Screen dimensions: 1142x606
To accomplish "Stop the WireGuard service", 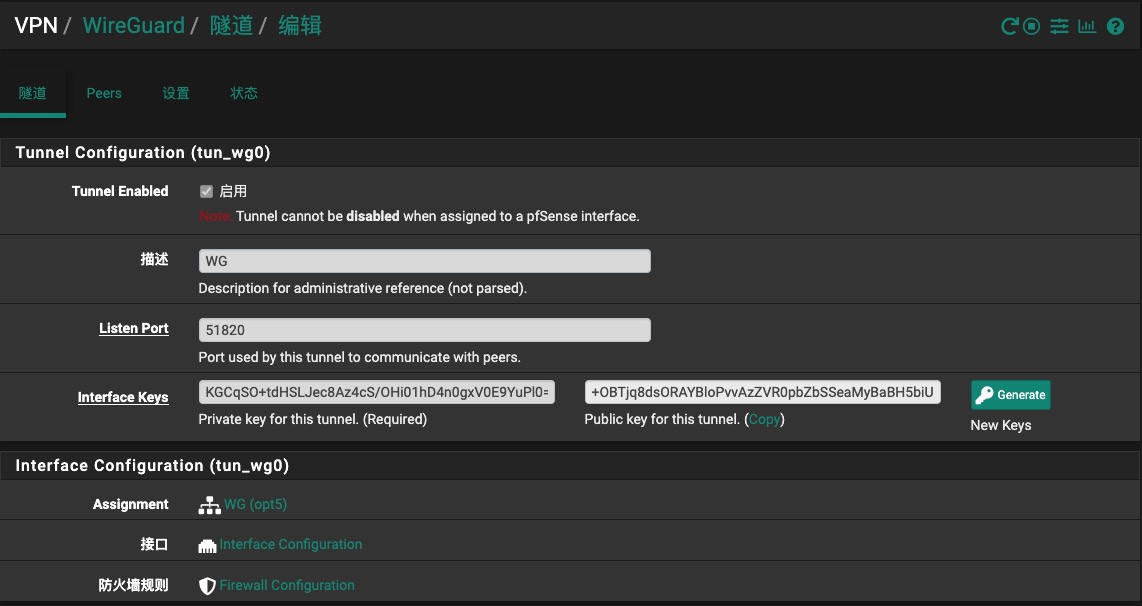I will coord(1032,27).
